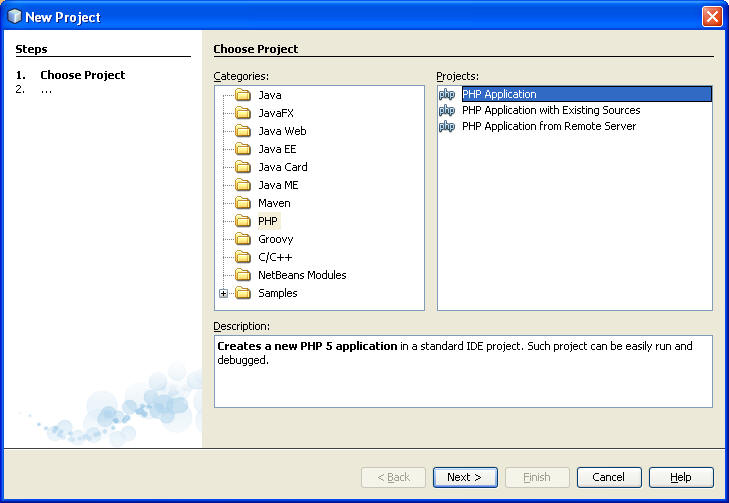Click the Java category folder icon
Viewport: 729px width, 503px height.
pos(243,95)
